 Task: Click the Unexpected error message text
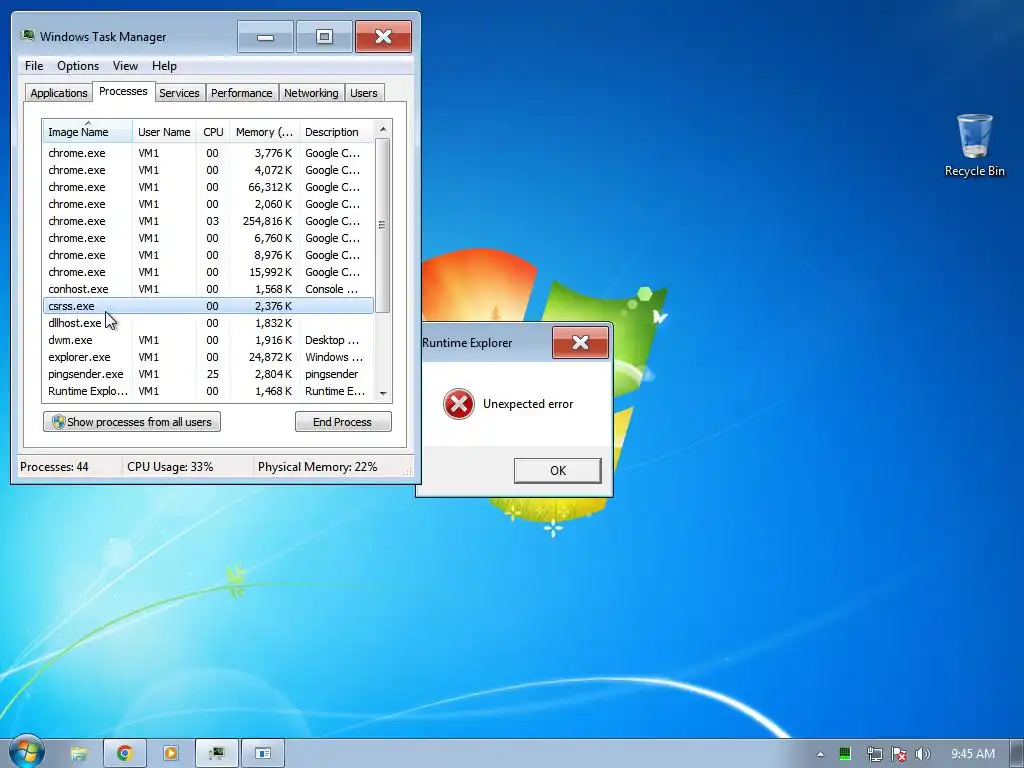point(528,404)
